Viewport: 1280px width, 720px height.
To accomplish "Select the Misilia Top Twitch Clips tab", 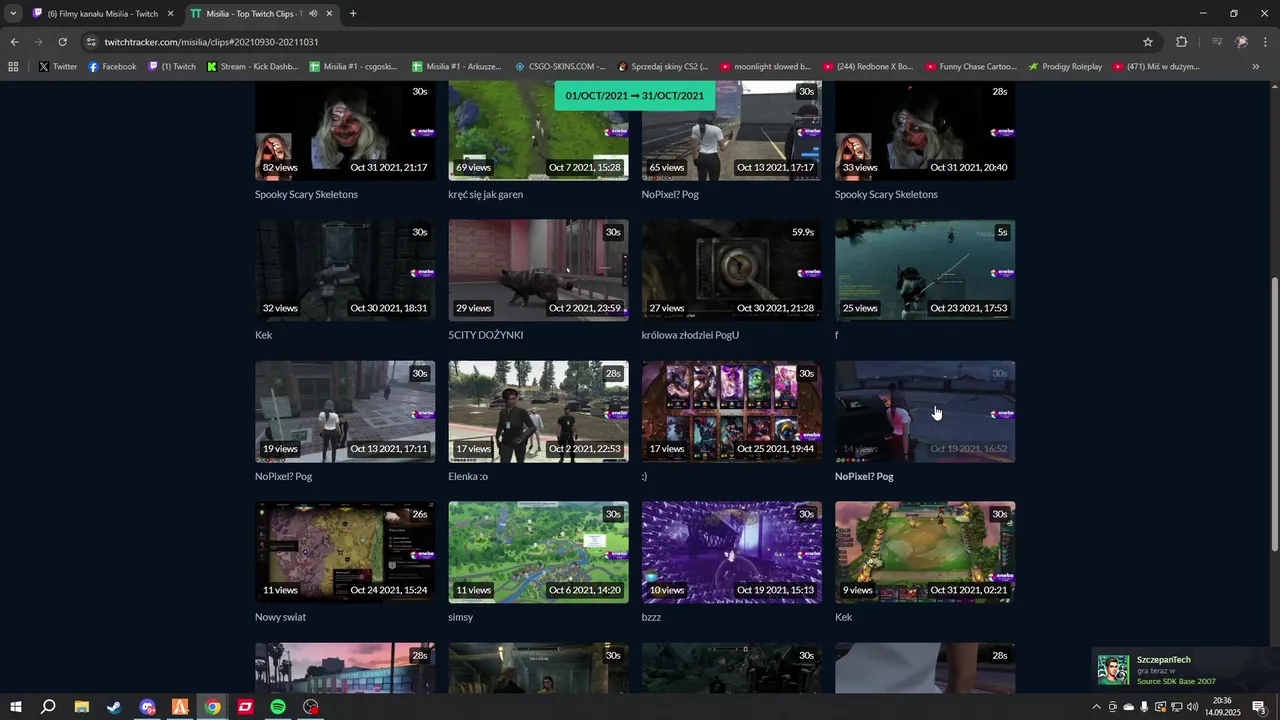I will point(262,13).
